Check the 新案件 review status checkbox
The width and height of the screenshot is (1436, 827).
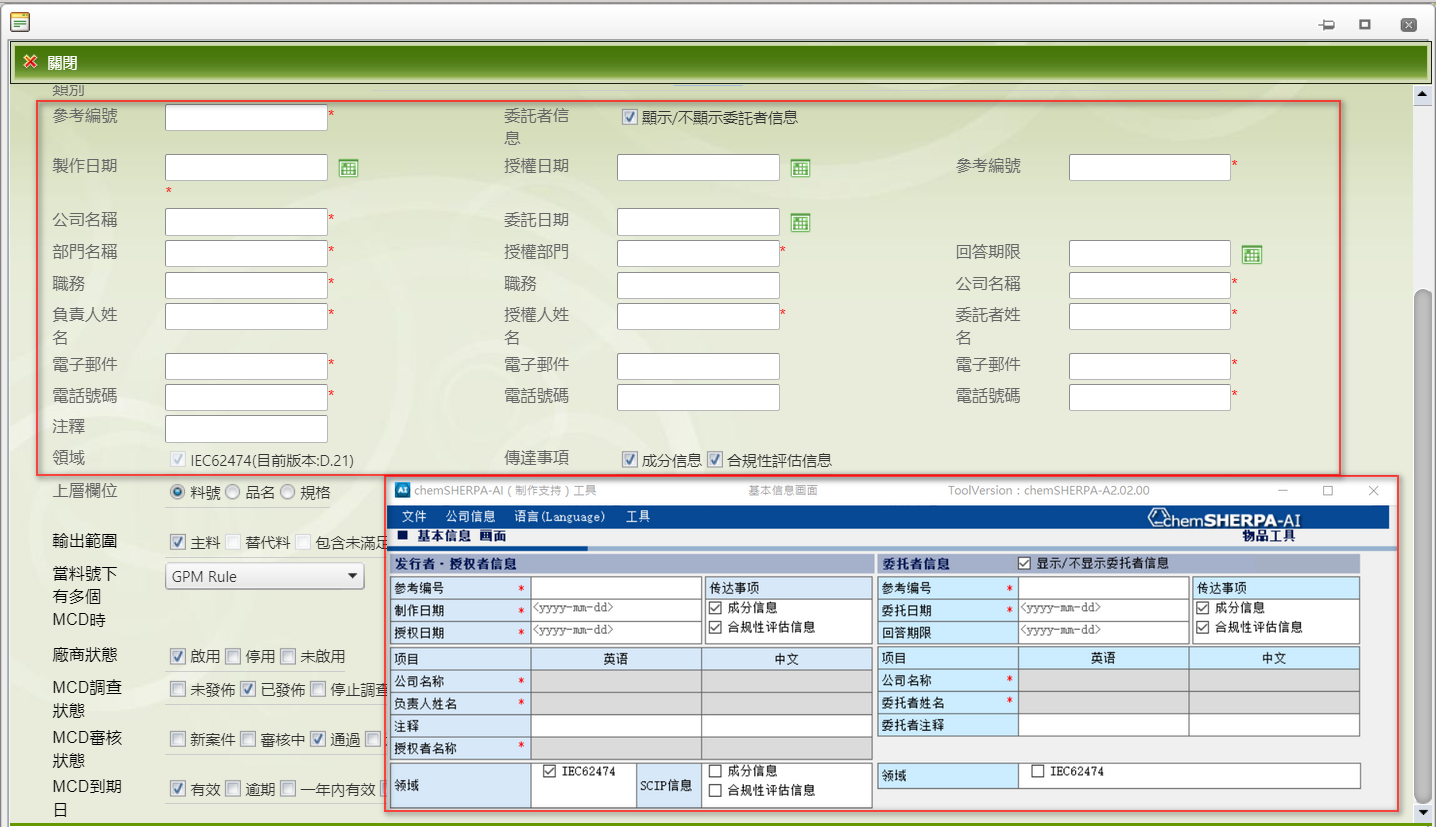(x=178, y=739)
